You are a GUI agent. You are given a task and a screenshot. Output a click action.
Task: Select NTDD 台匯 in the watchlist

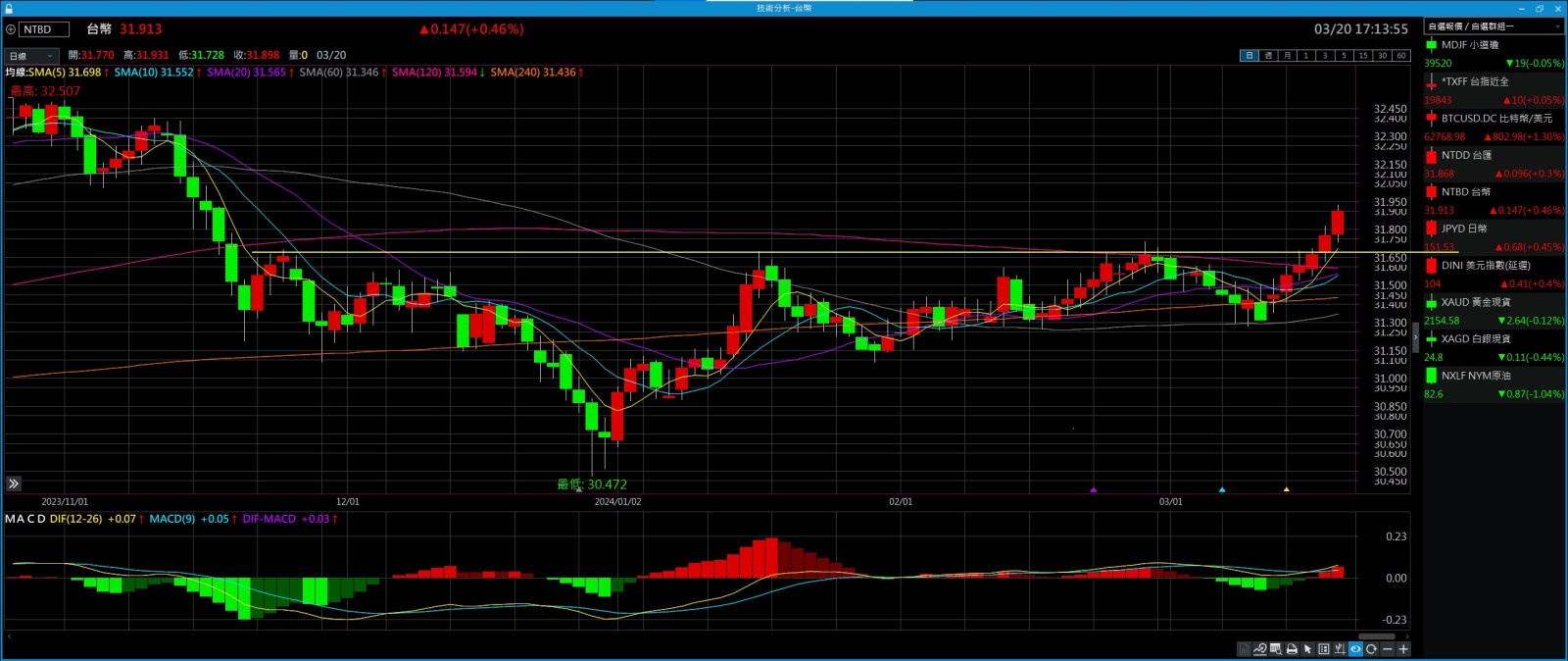1494,164
